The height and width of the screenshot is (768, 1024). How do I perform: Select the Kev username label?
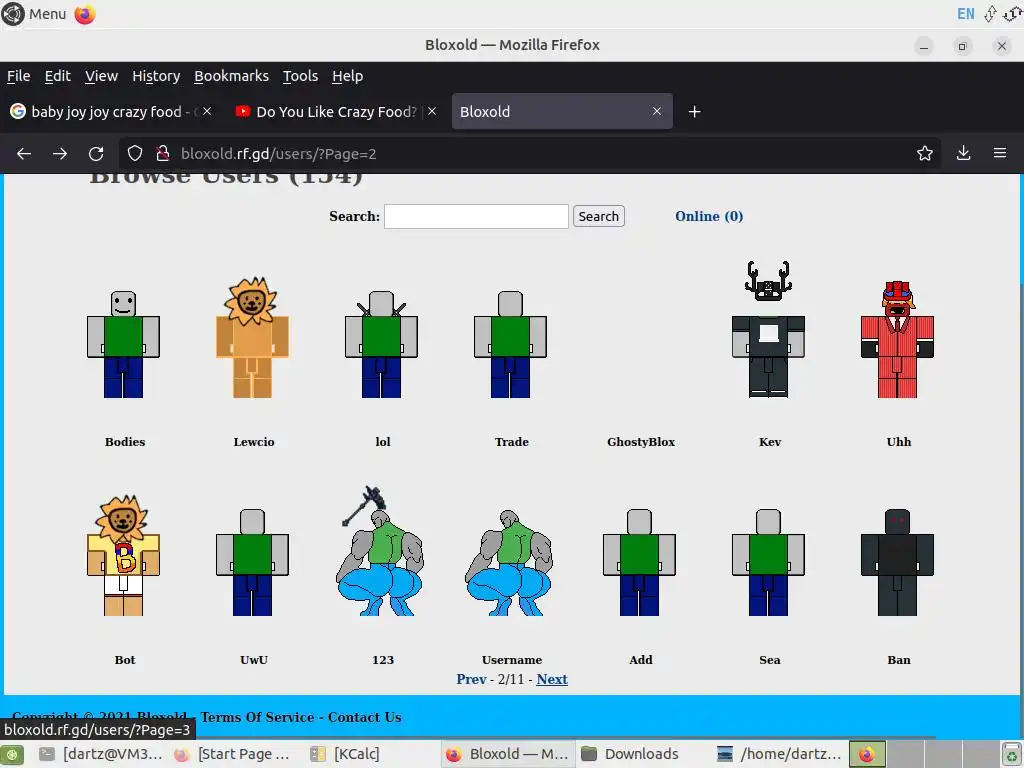click(x=770, y=442)
